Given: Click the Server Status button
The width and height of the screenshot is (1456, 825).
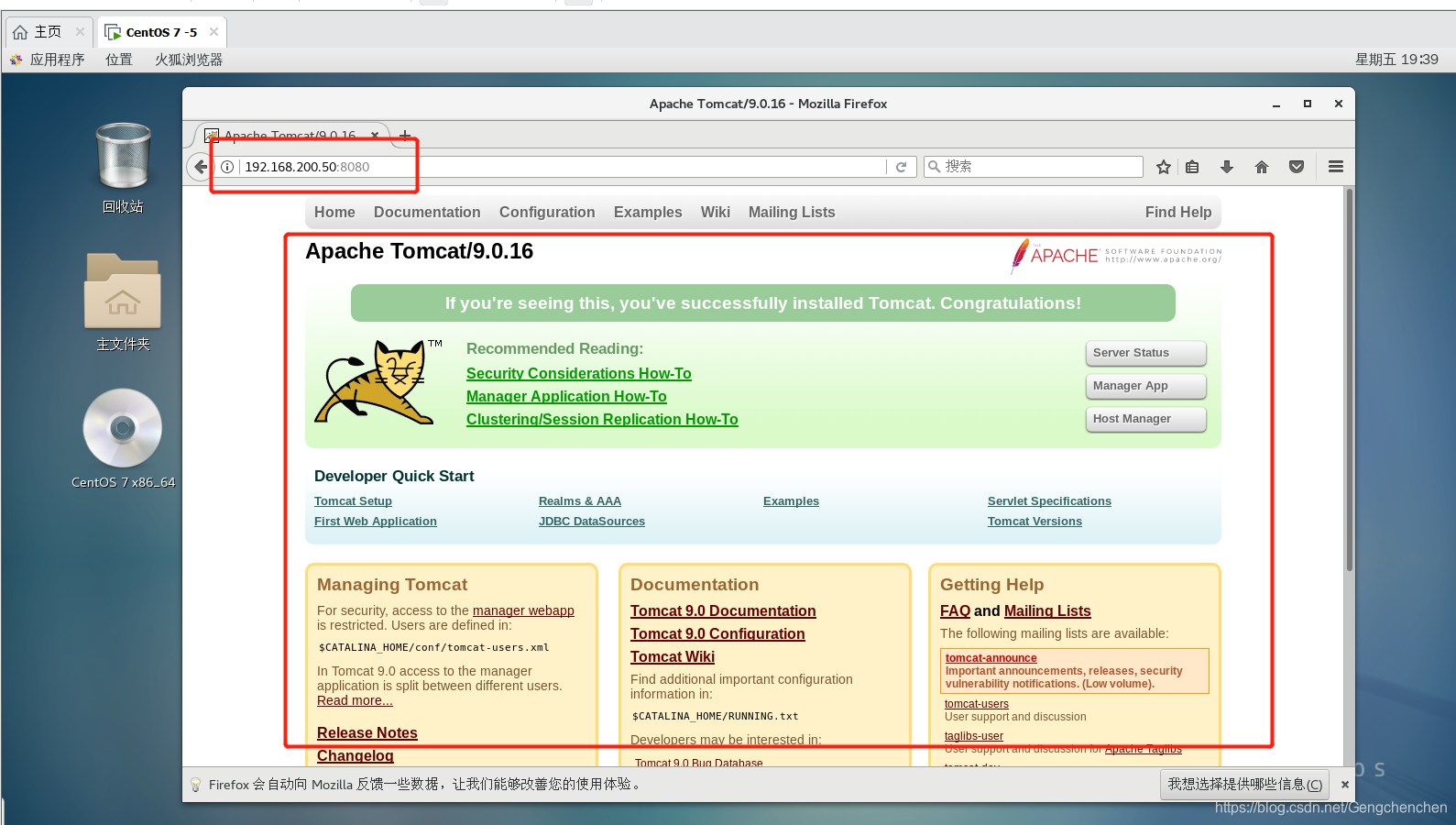Looking at the screenshot, I should pos(1146,353).
